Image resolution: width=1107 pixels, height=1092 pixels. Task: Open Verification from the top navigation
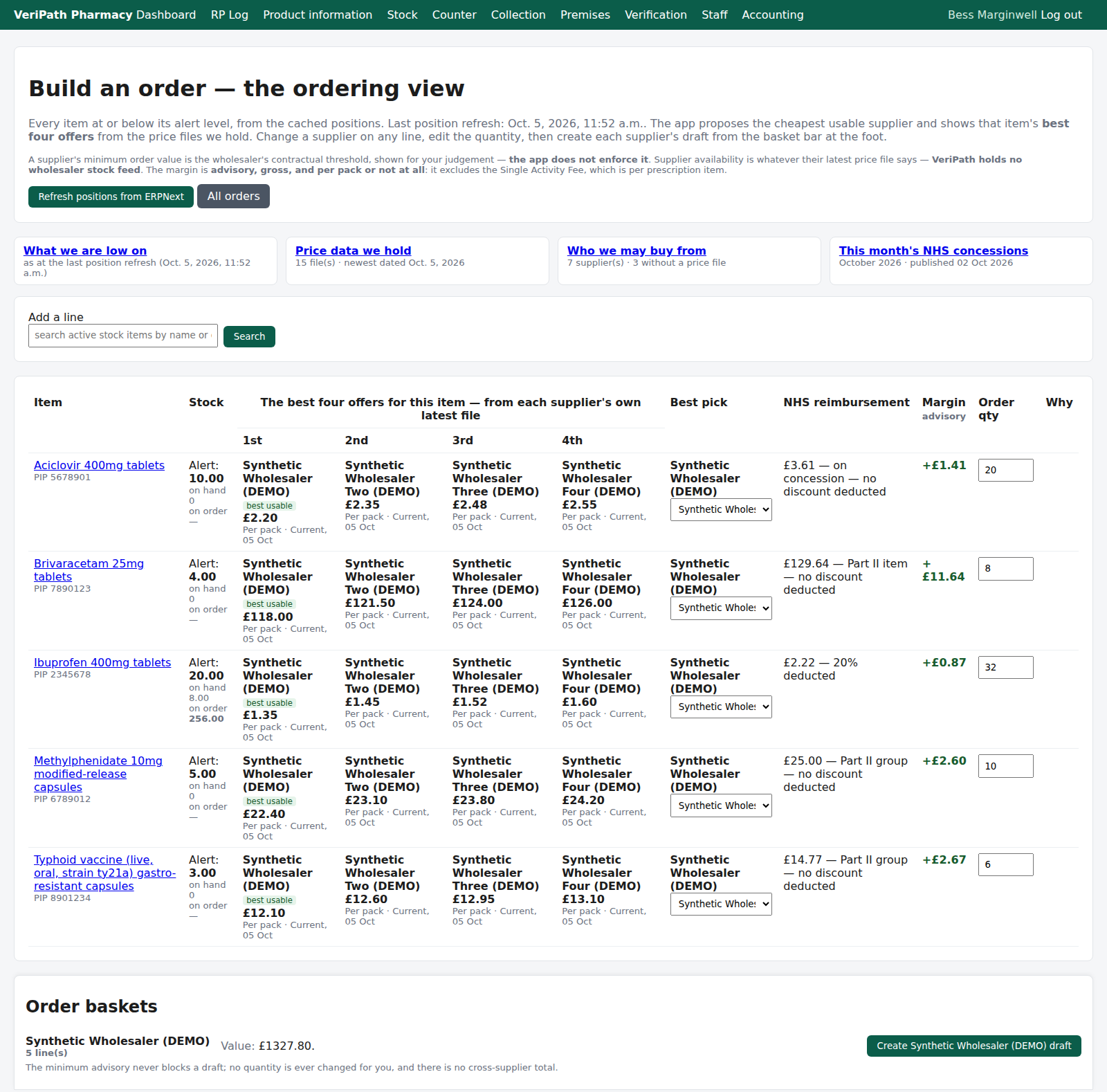(656, 15)
